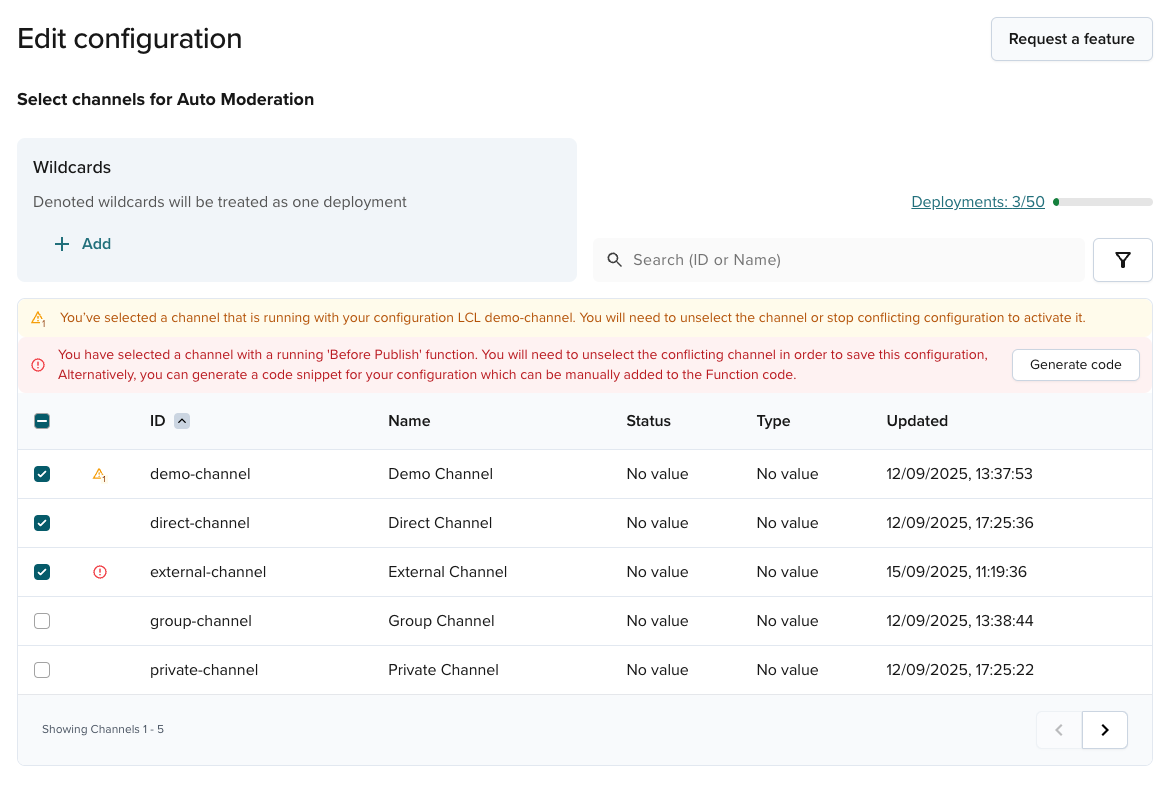Viewport: 1168px width, 787px height.
Task: Select the direct-channel row checkbox
Action: [x=42, y=522]
